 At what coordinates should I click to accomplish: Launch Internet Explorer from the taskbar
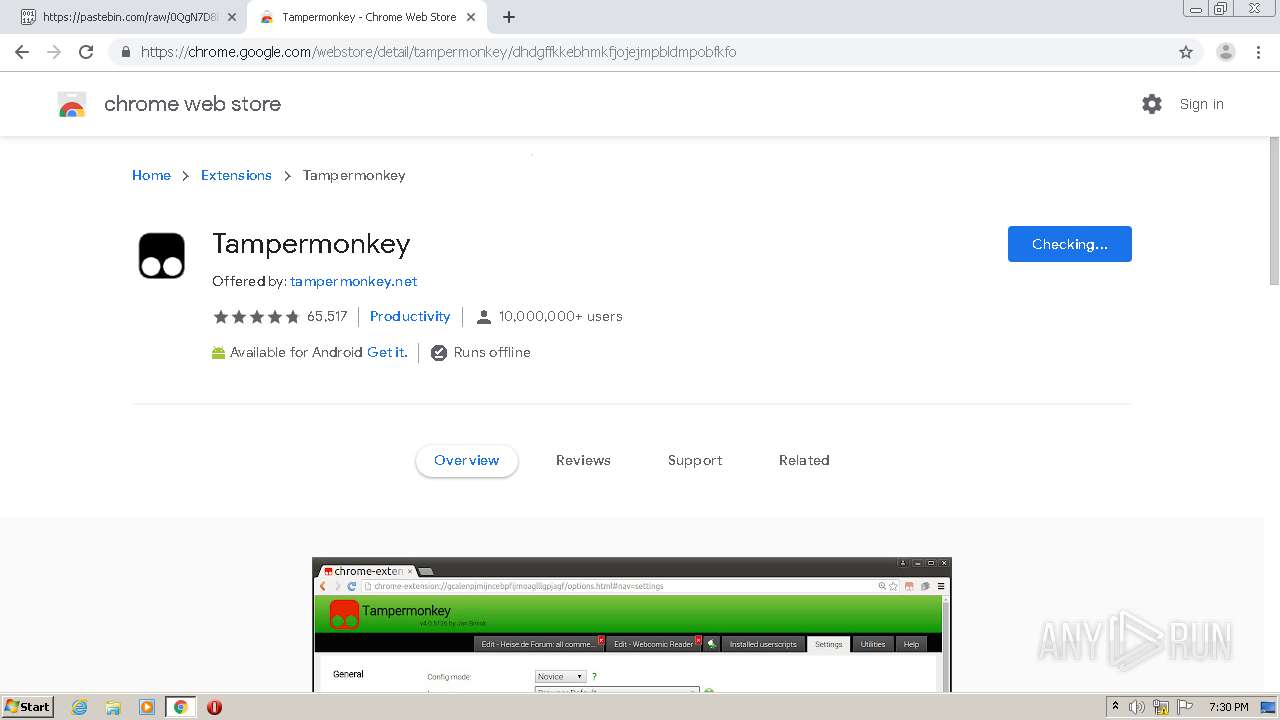[x=80, y=707]
